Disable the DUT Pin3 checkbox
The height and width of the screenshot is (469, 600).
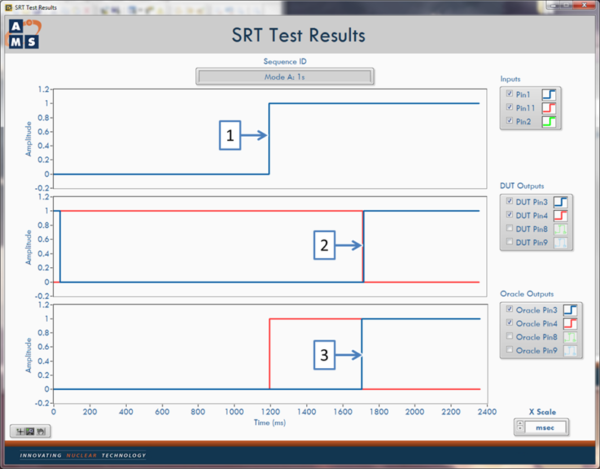click(x=509, y=201)
